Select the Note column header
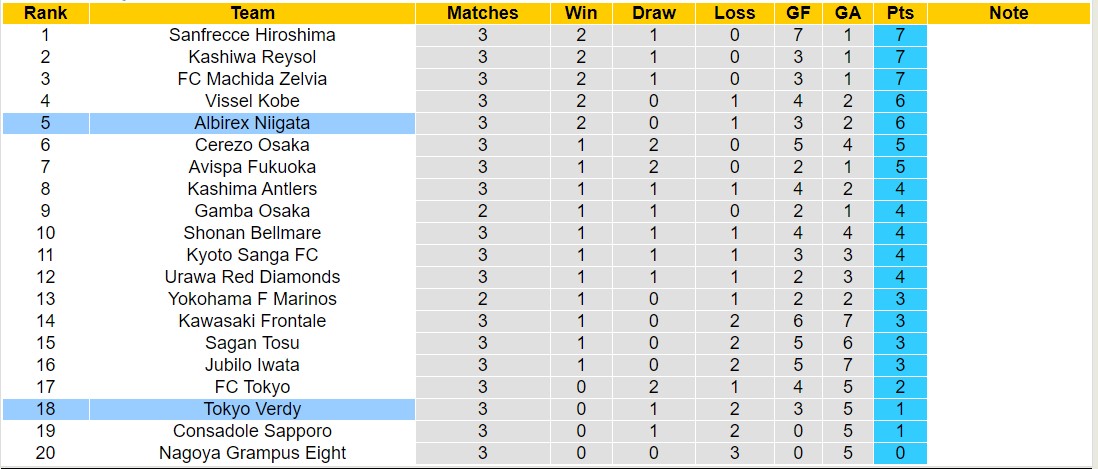This screenshot has height=469, width=1098. pyautogui.click(x=1008, y=13)
